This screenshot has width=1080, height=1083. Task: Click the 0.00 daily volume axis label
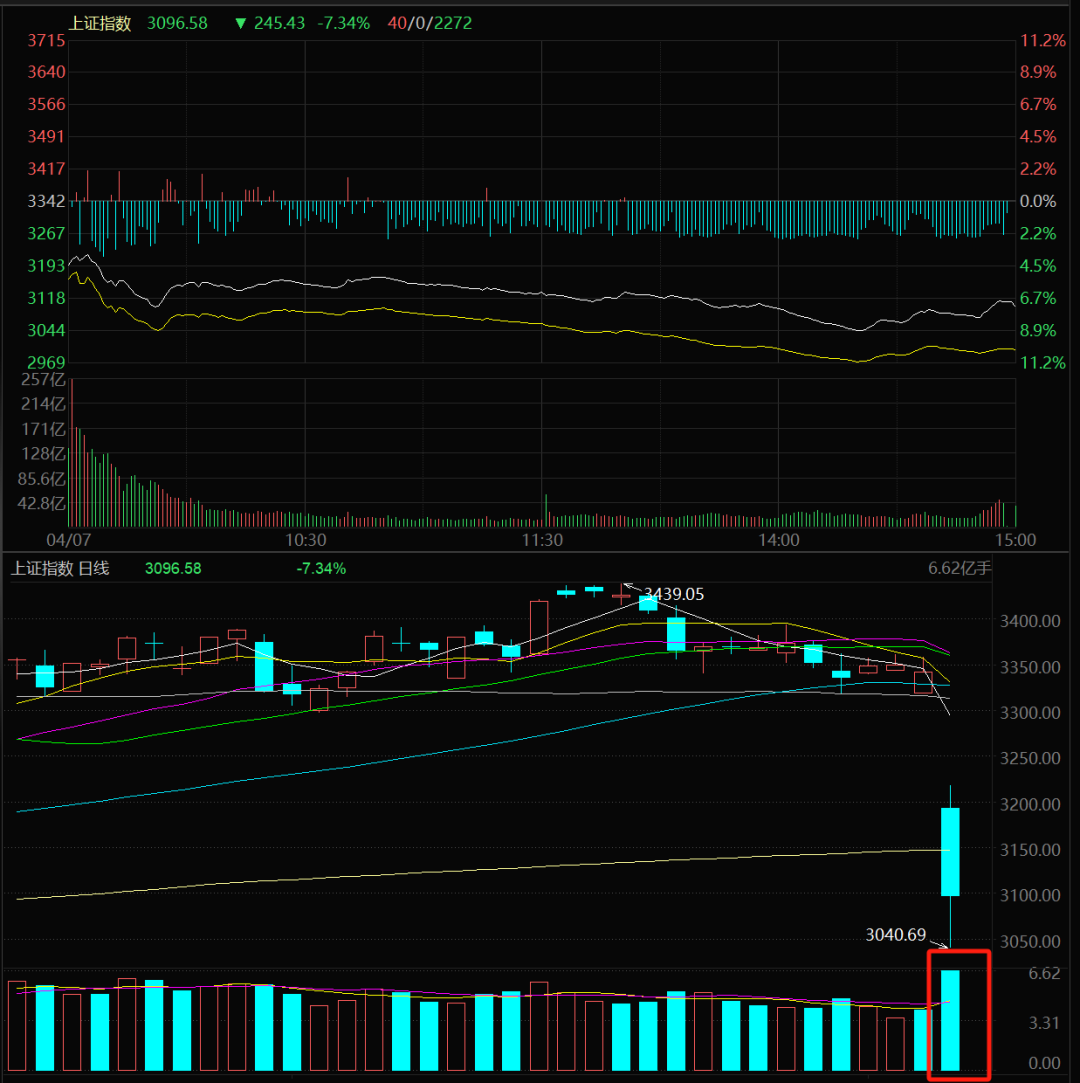point(1044,1064)
